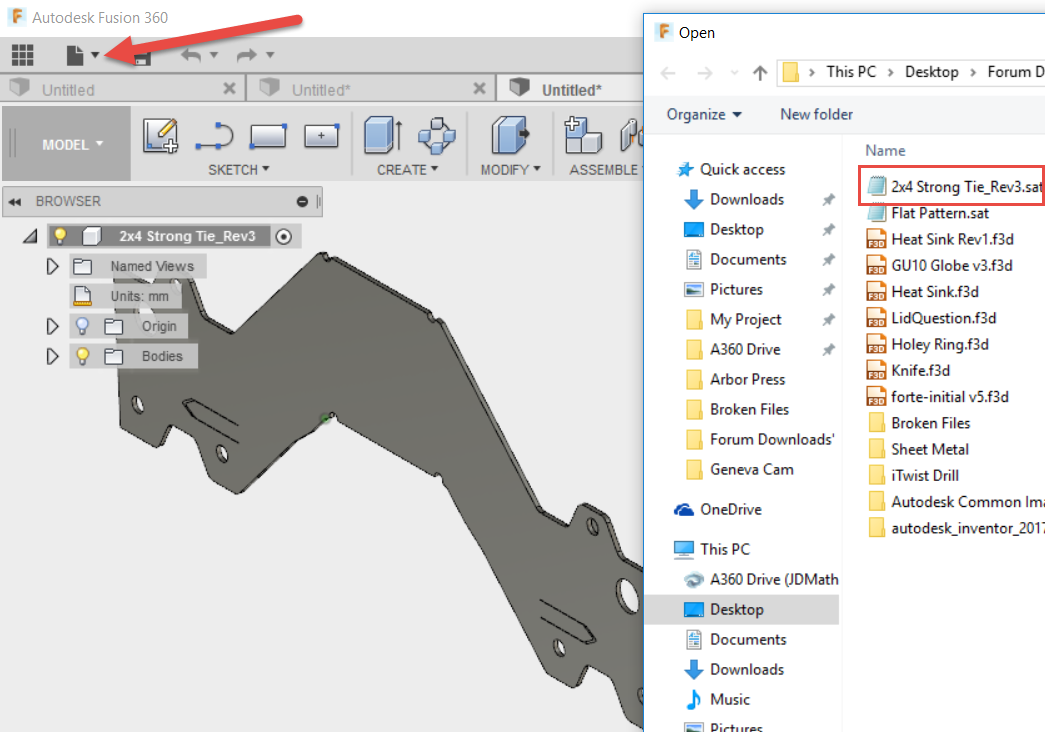1045x732 pixels.
Task: Click the Redo arrow icon
Action: point(247,55)
